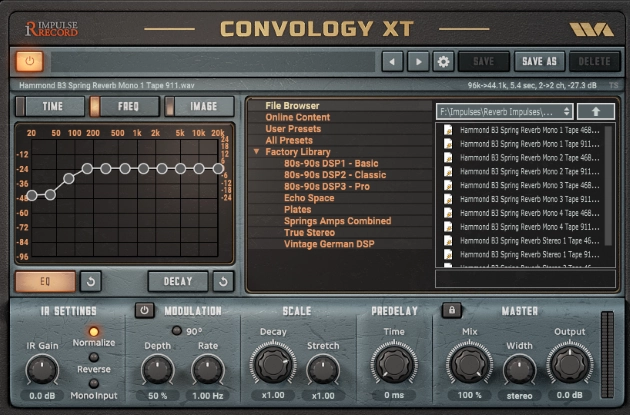Image resolution: width=630 pixels, height=415 pixels.
Task: Click the file list scrollbar
Action: coord(608,185)
